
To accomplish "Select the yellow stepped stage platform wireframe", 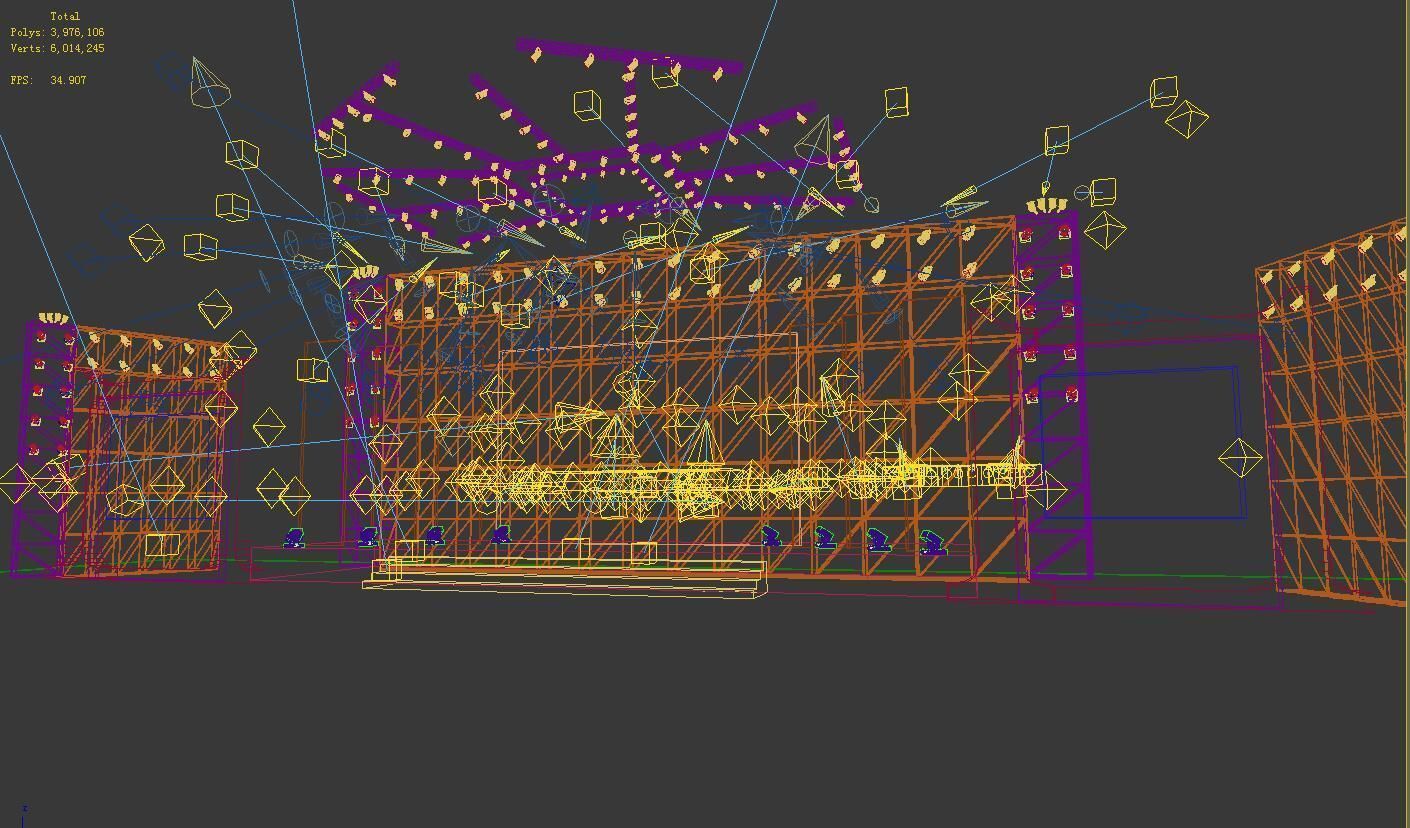I will pos(565,579).
